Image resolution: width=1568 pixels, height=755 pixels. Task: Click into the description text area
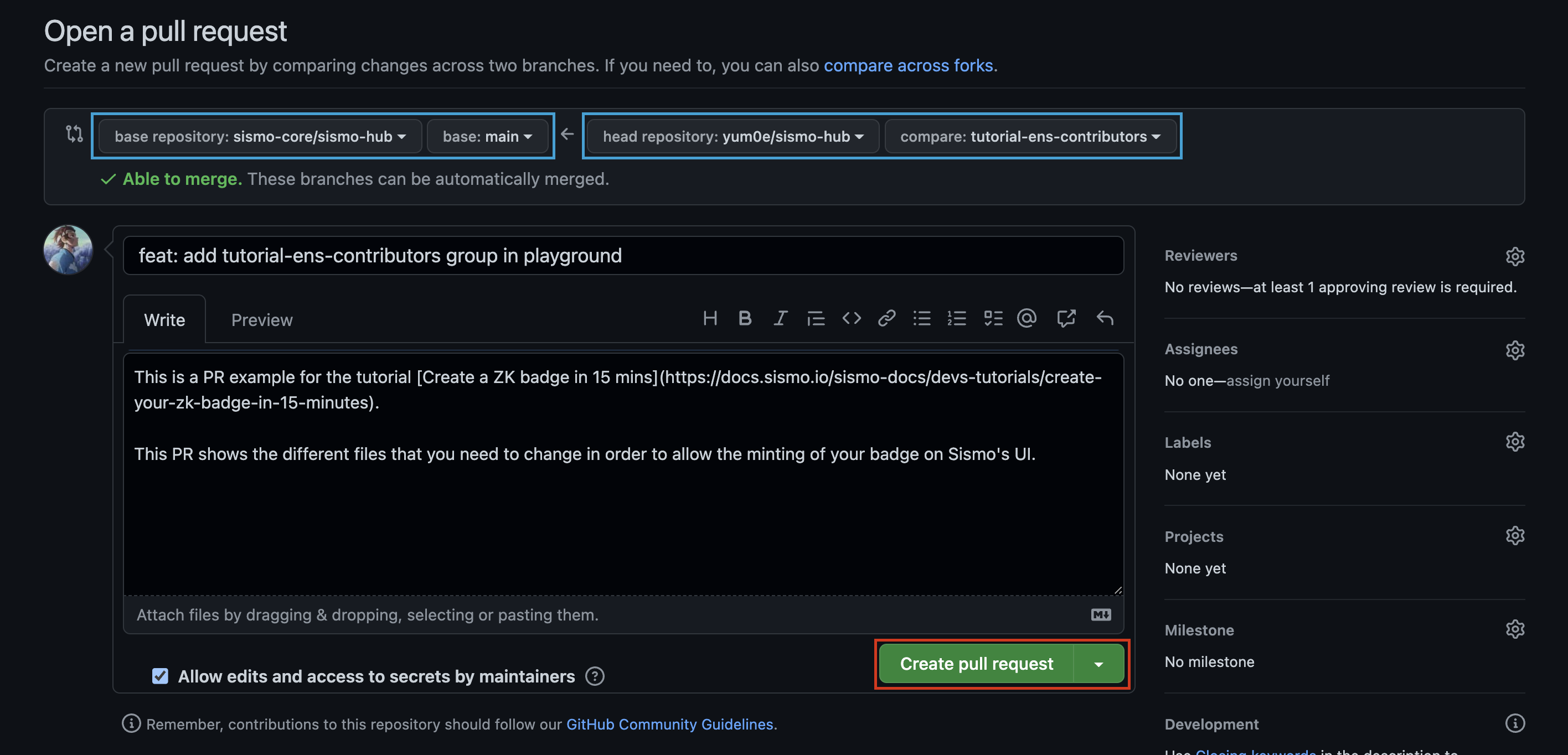623,474
